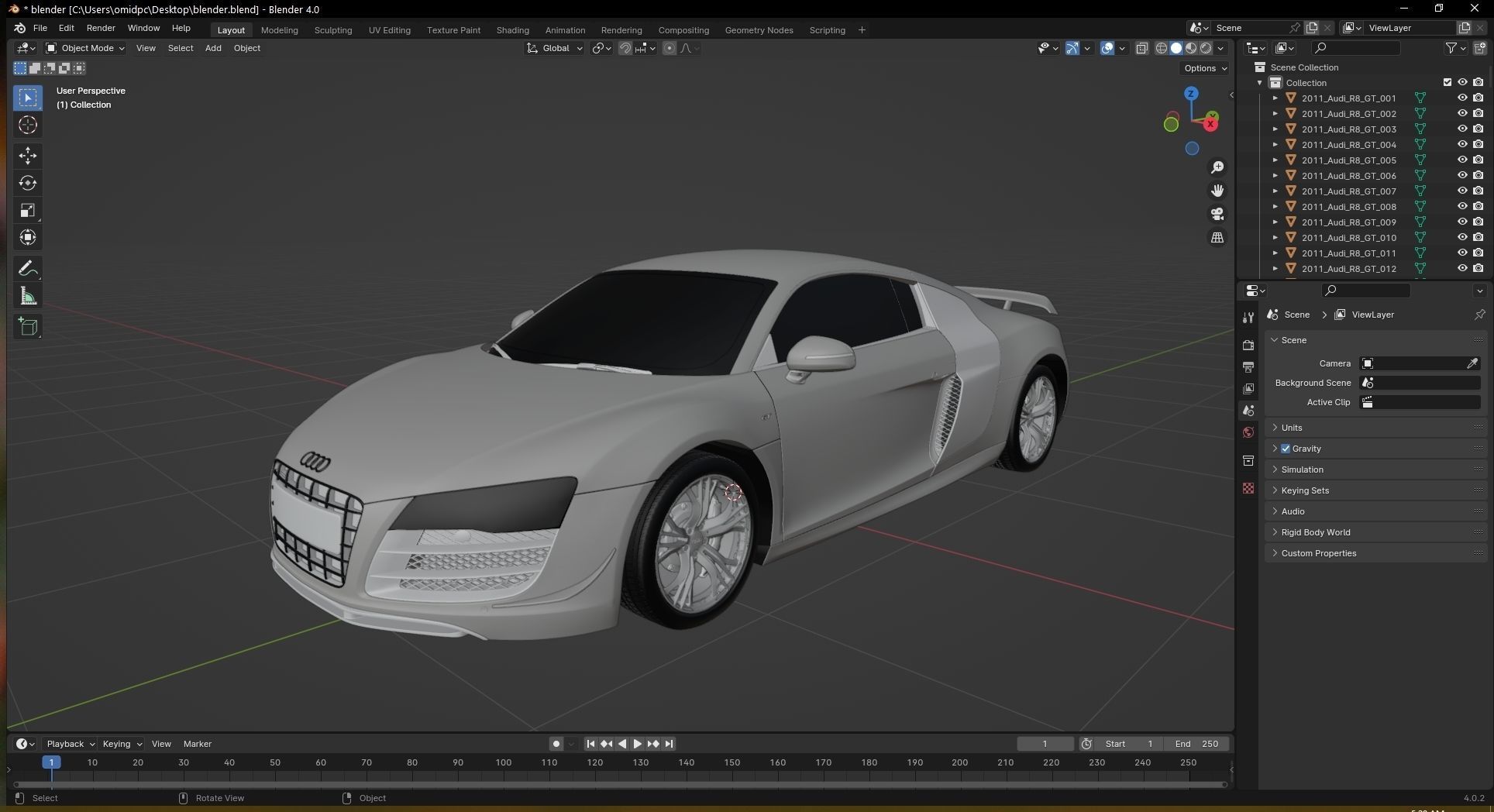Activate the Rotate tool
This screenshot has height=812, width=1494.
pos(28,184)
